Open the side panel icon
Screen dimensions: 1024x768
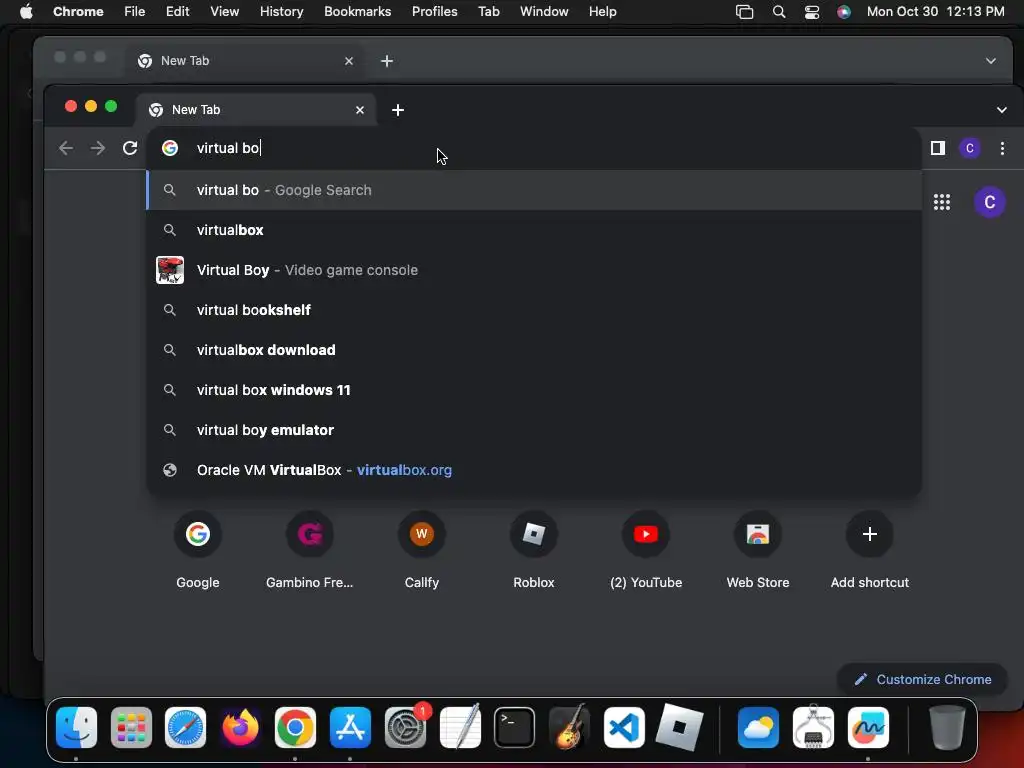(x=938, y=148)
